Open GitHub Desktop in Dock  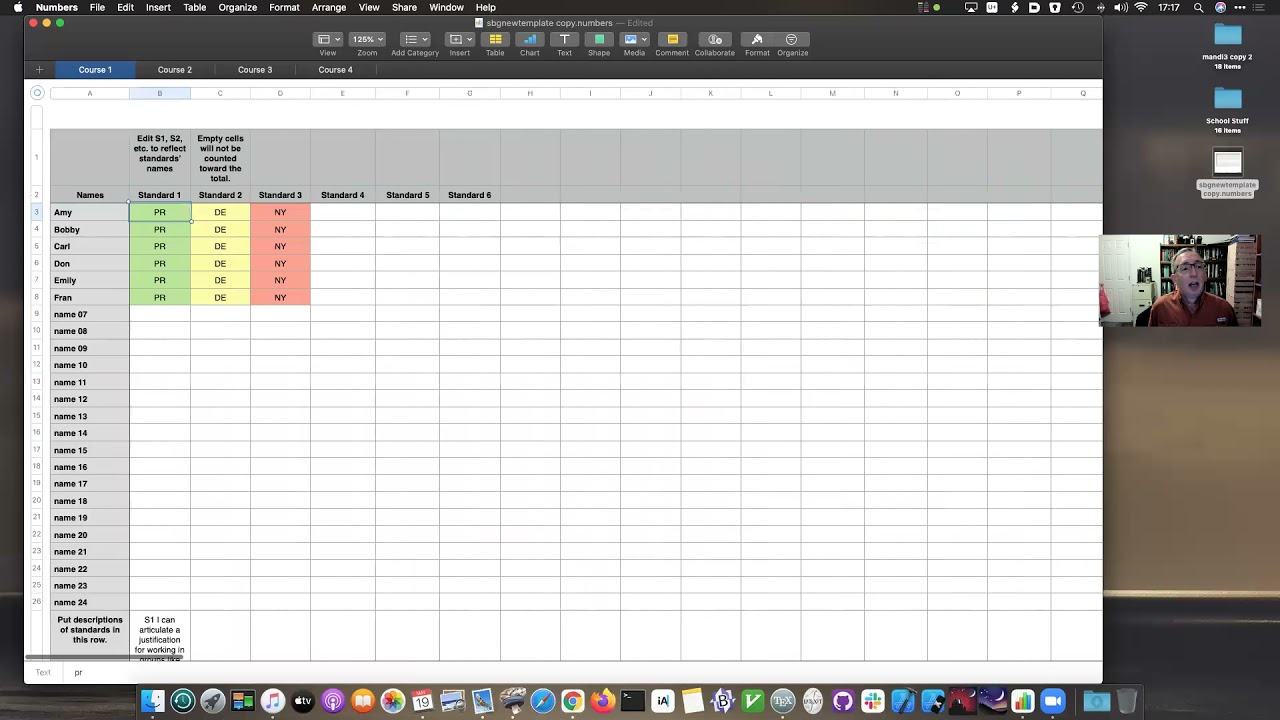tap(843, 701)
